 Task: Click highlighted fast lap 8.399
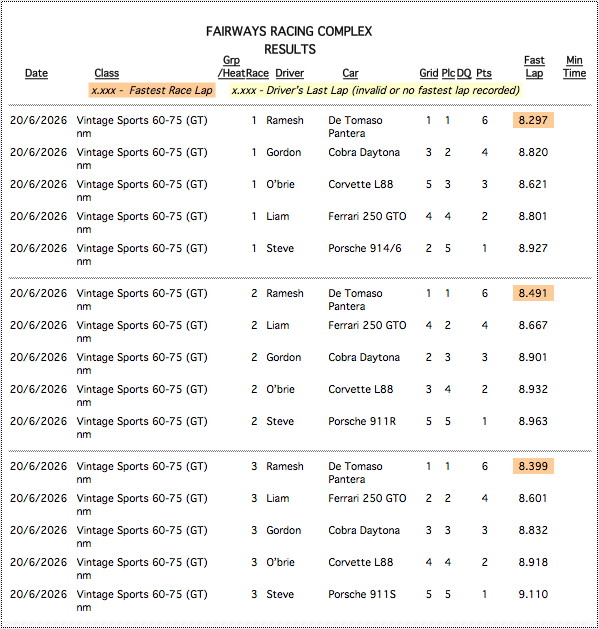pyautogui.click(x=533, y=466)
